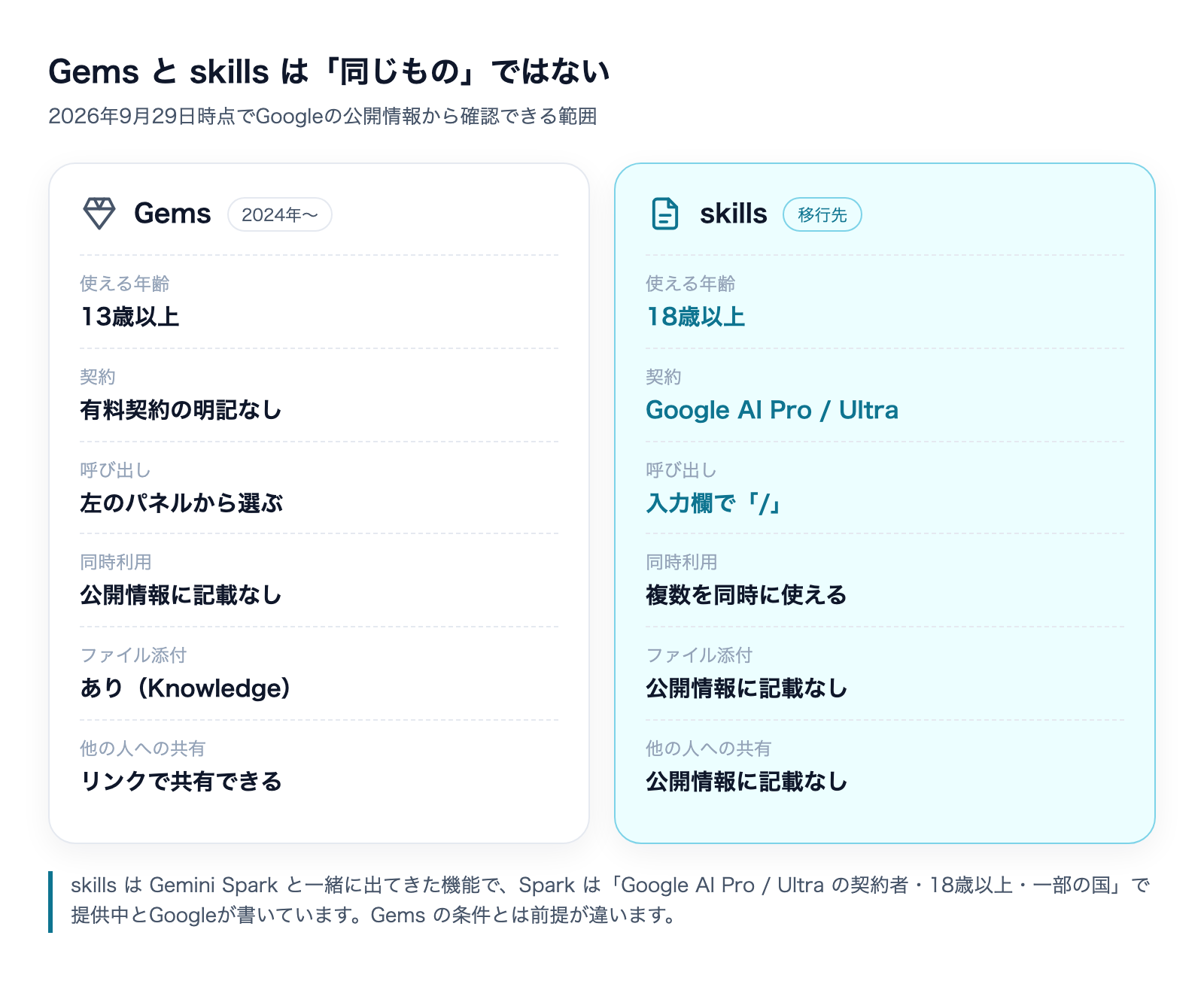Click the footnote starting 'skills は Gemini Spark'
The width and height of the screenshot is (1204, 981).
pyautogui.click(x=610, y=901)
